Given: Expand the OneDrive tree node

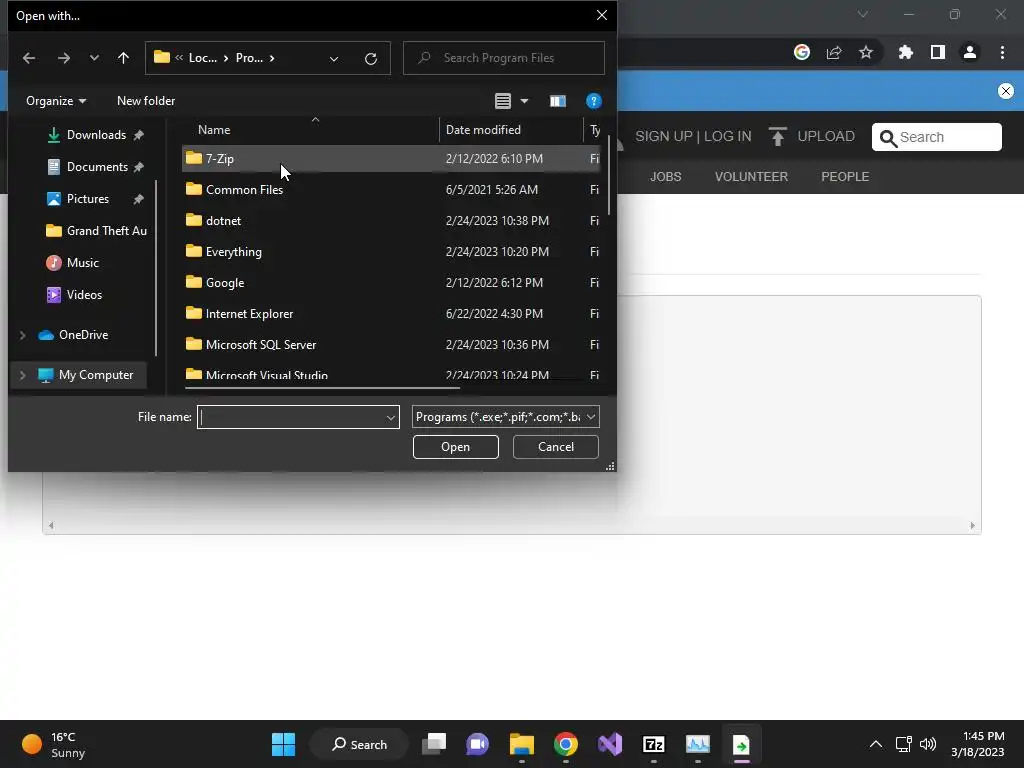Looking at the screenshot, I should (23, 335).
